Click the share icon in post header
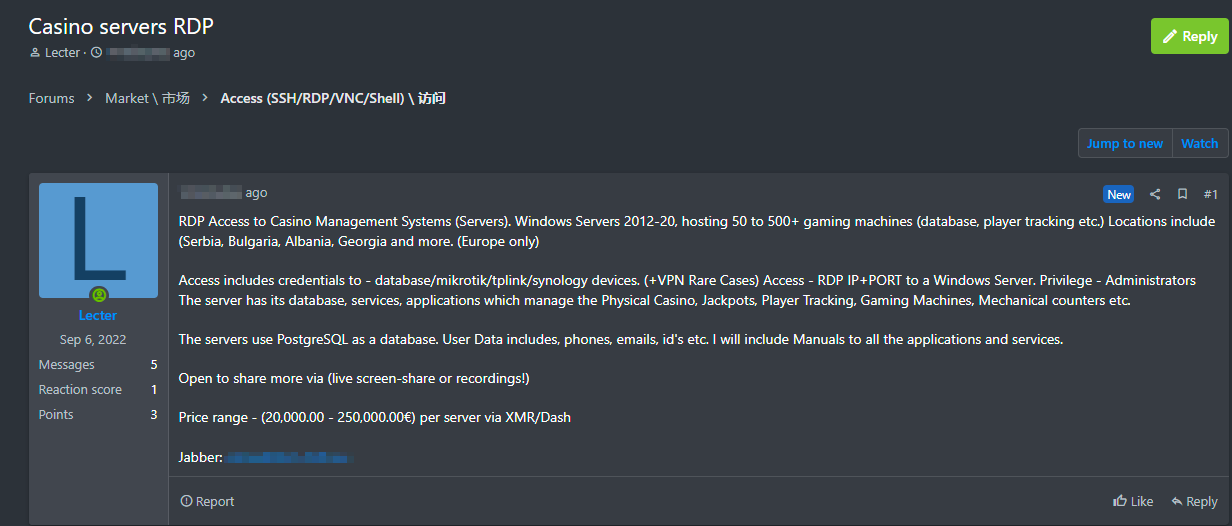The image size is (1232, 526). (x=1155, y=195)
